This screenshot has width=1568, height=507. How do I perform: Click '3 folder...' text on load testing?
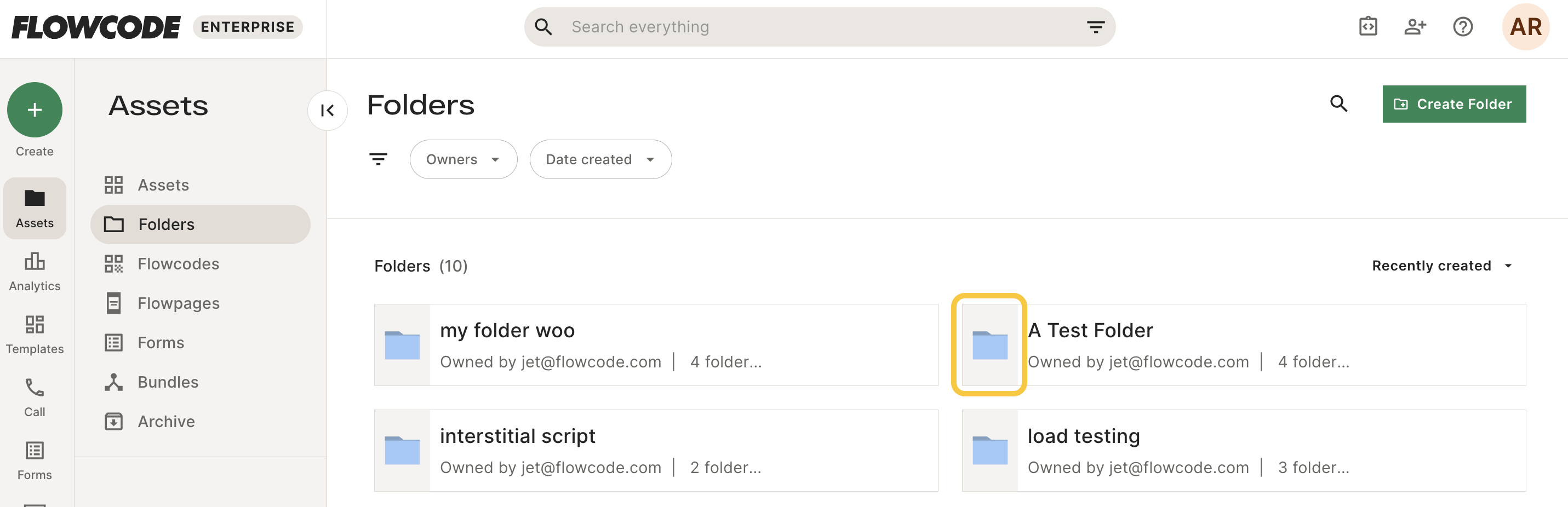1314,468
